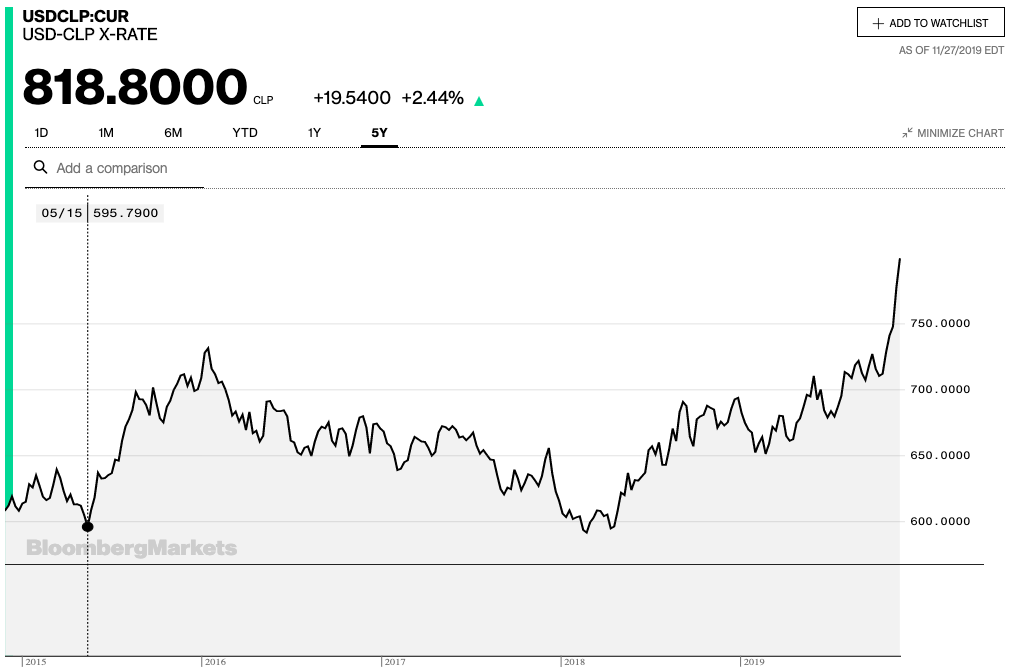Click the minimize chart arrows icon
The width and height of the screenshot is (1014, 672).
907,133
